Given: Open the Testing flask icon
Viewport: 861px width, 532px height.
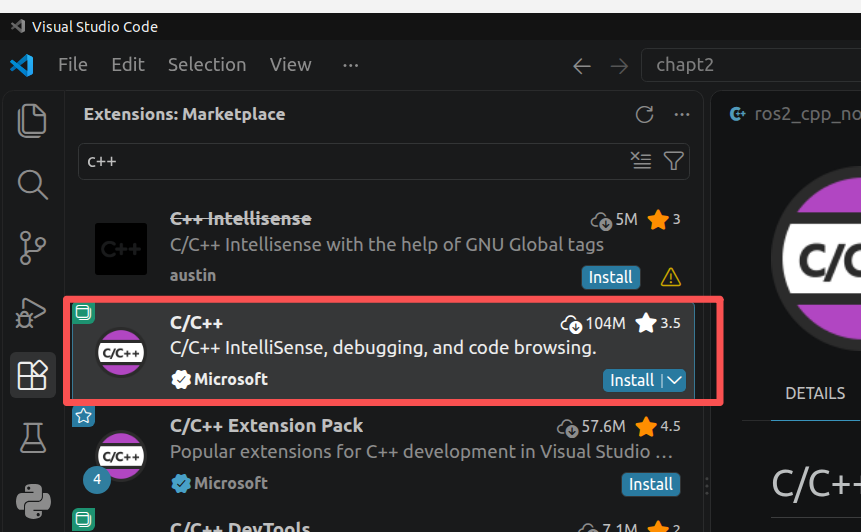Looking at the screenshot, I should pos(33,438).
